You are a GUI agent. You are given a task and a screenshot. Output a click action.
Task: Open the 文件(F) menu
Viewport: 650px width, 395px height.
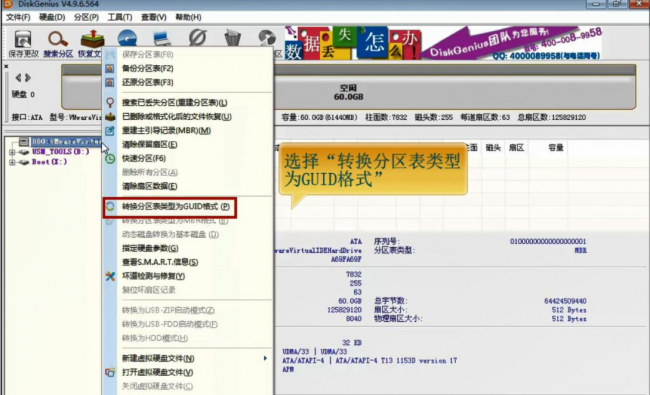click(18, 17)
